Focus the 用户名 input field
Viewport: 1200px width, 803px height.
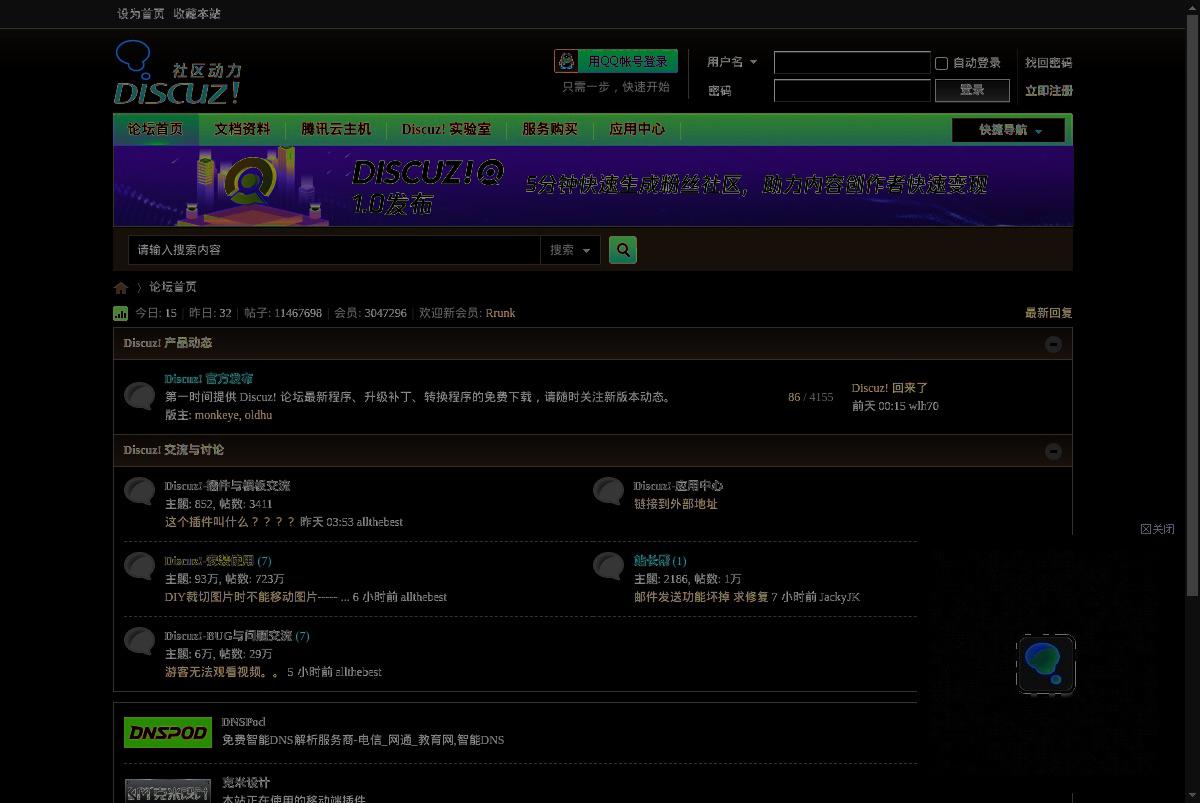point(852,63)
